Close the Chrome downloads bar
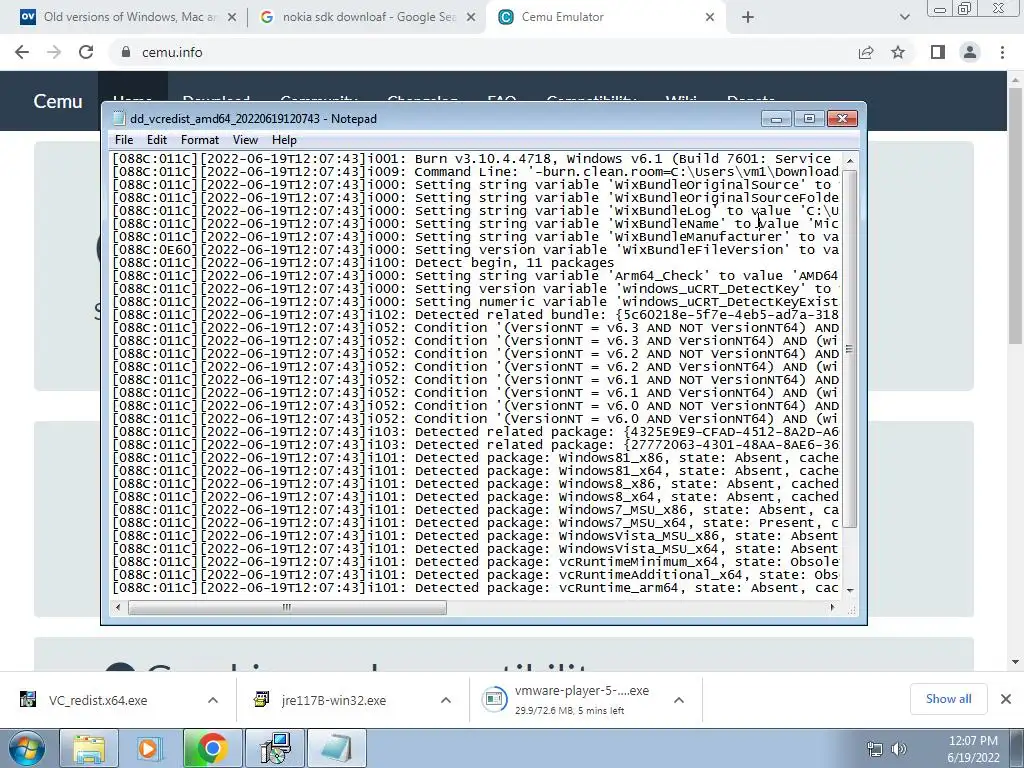Screen dimensions: 1024x768 pos(1006,699)
